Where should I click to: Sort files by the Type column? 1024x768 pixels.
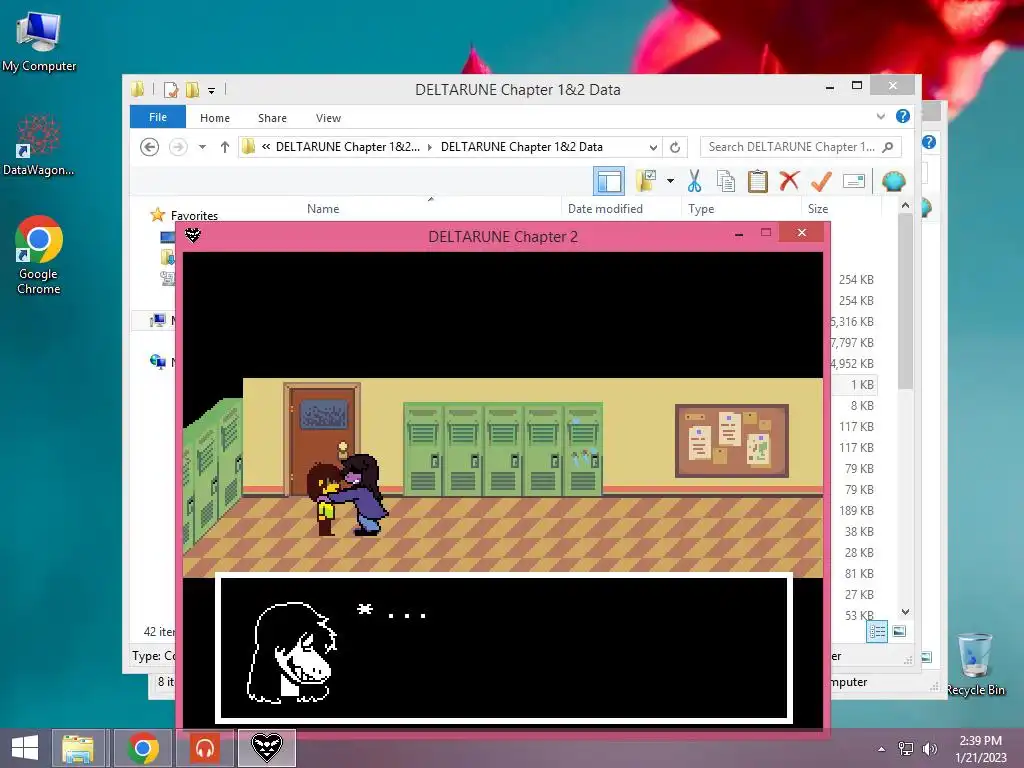point(701,208)
